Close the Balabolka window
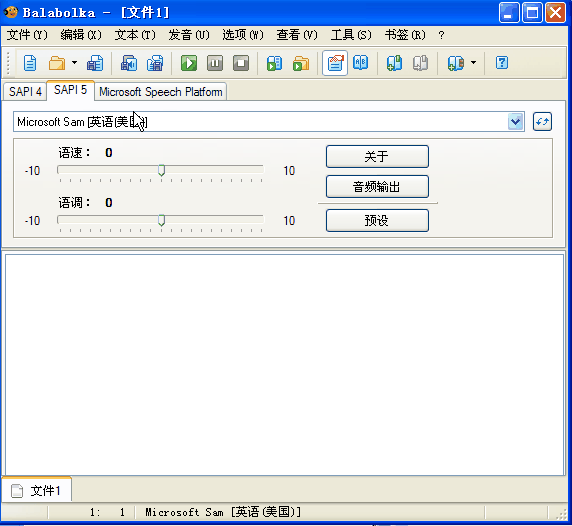The image size is (572, 526). click(555, 13)
